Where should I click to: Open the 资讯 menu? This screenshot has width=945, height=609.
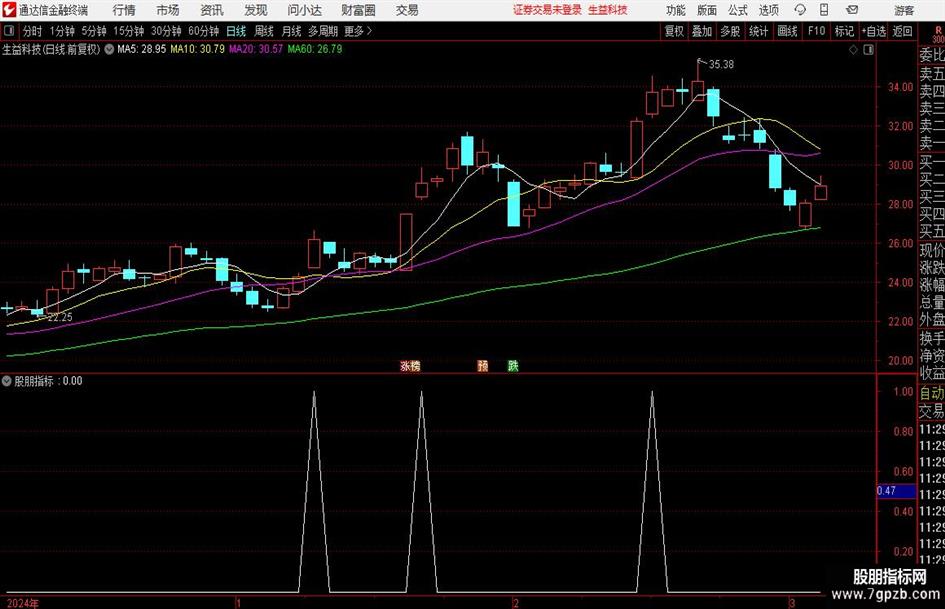coord(212,10)
